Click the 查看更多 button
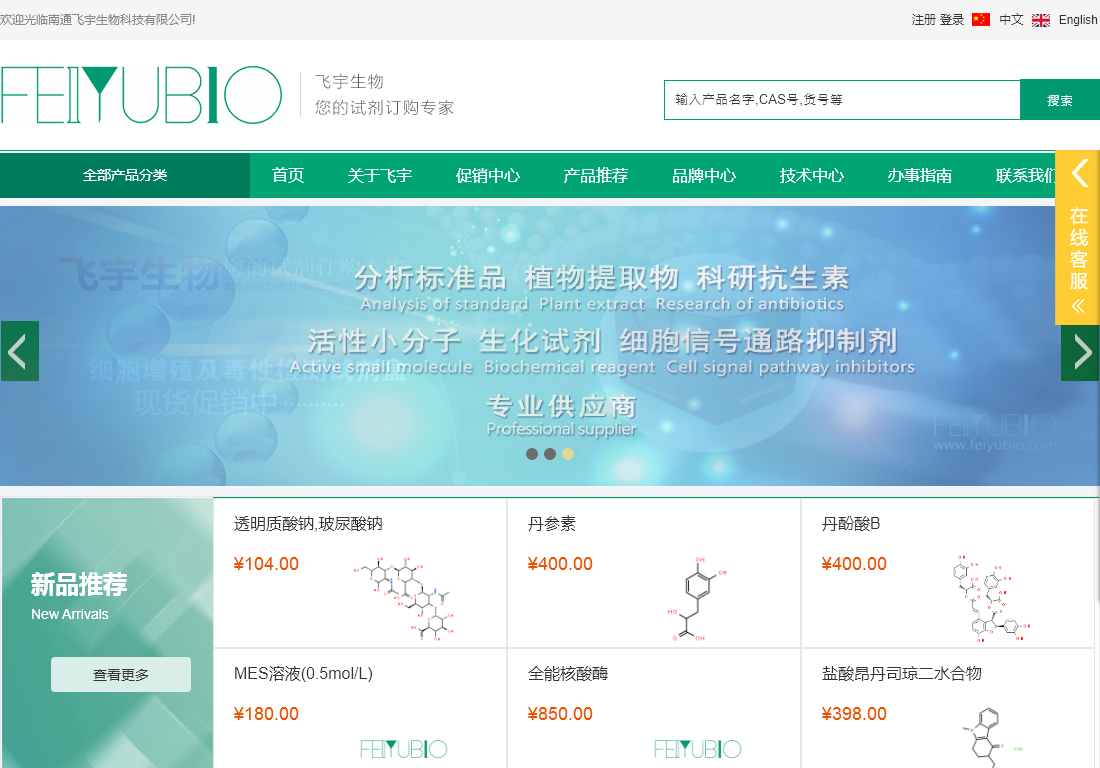This screenshot has height=768, width=1100. [x=121, y=675]
